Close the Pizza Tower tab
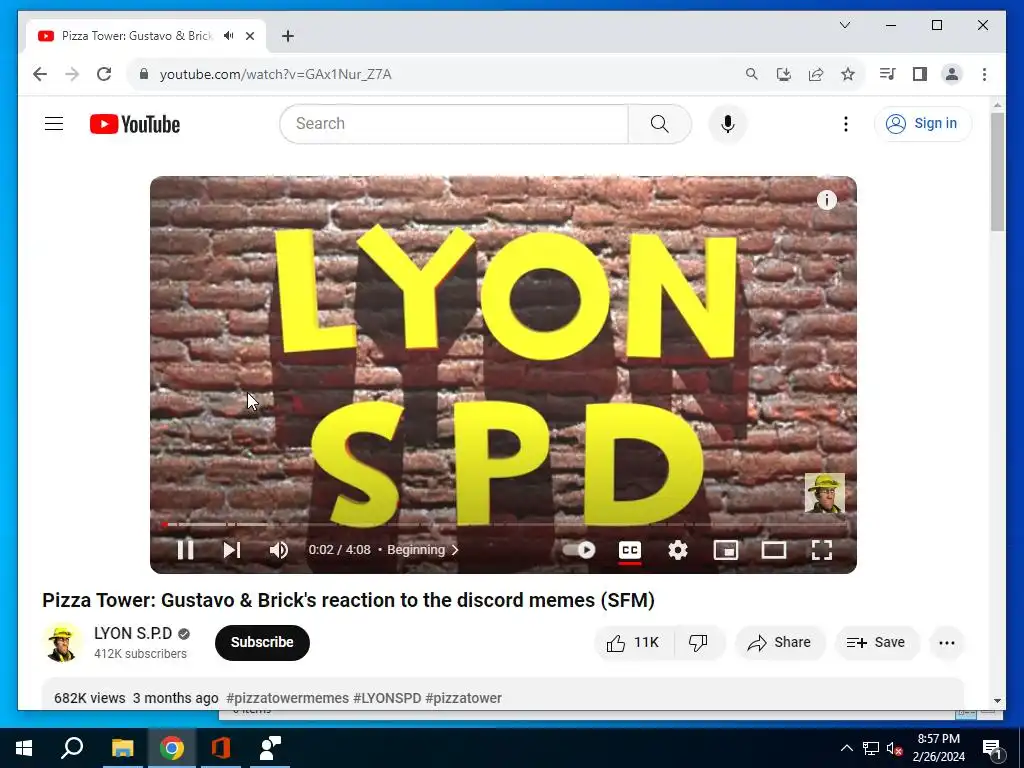1024x768 pixels. 250,36
